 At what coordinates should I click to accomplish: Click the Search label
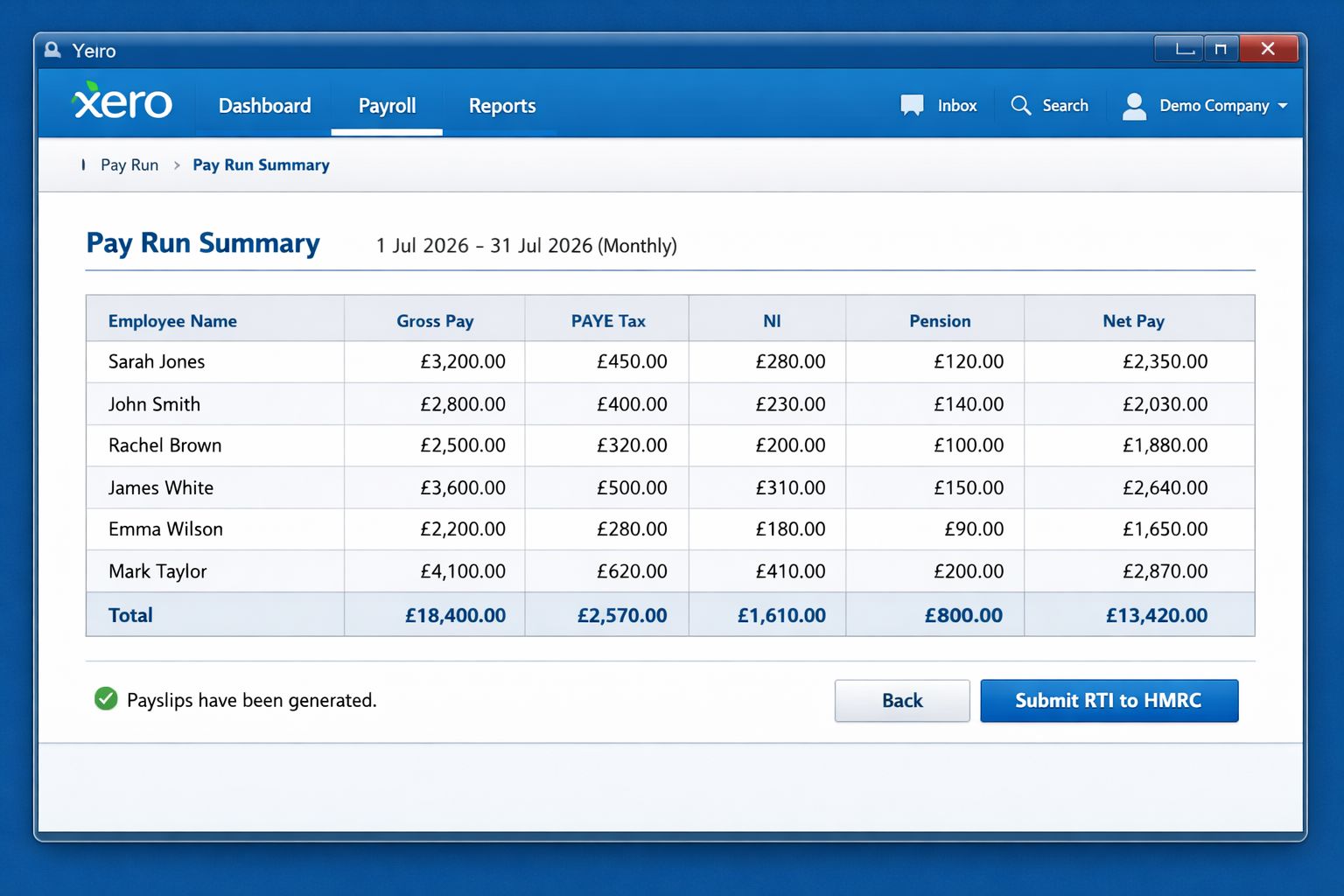pyautogui.click(x=1065, y=106)
